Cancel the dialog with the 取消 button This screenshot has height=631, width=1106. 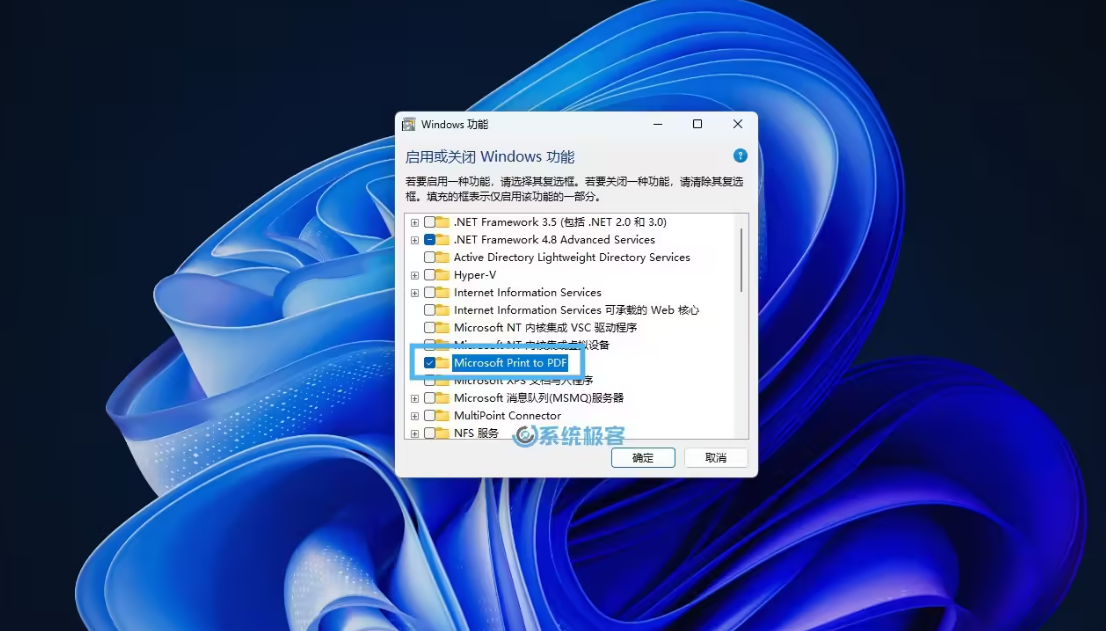(x=715, y=458)
